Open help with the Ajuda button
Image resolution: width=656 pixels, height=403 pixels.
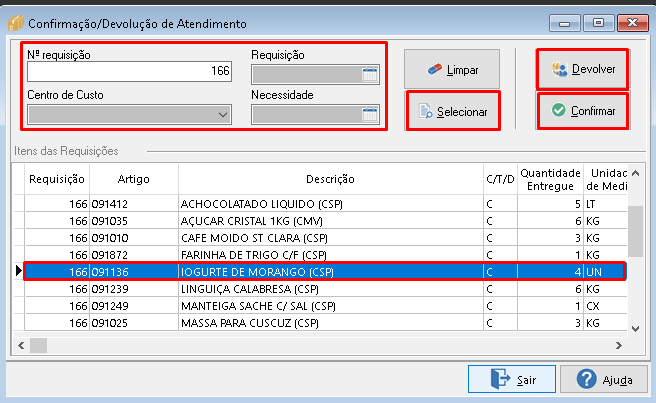coord(604,379)
